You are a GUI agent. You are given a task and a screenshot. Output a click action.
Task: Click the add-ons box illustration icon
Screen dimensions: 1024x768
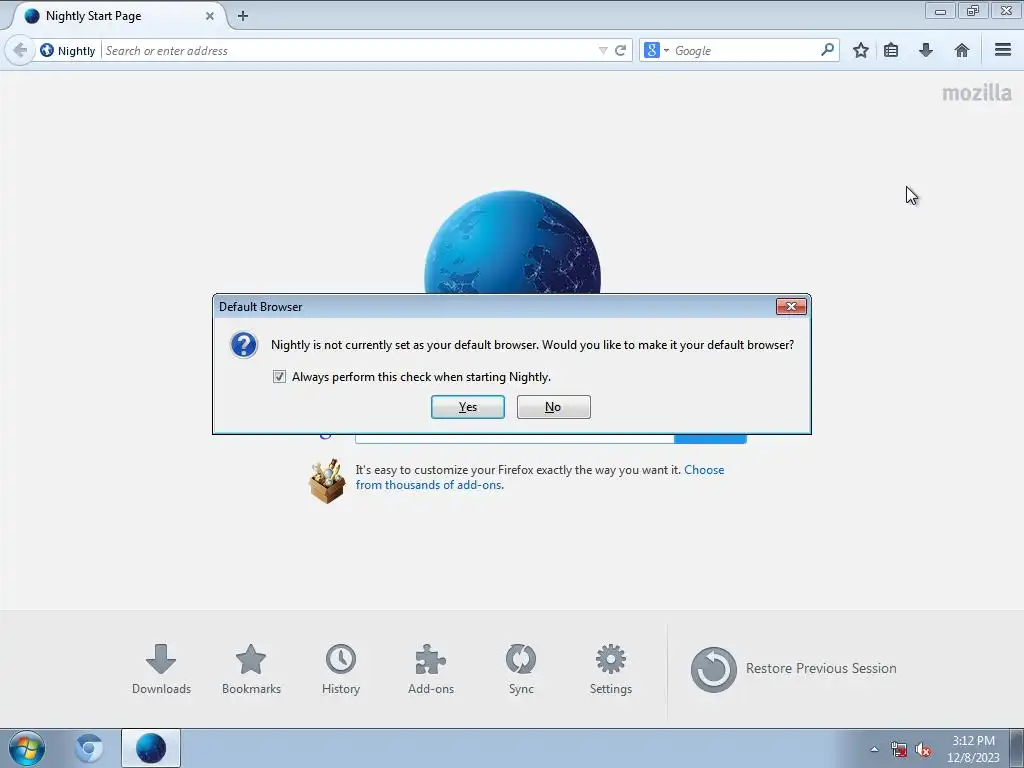327,481
